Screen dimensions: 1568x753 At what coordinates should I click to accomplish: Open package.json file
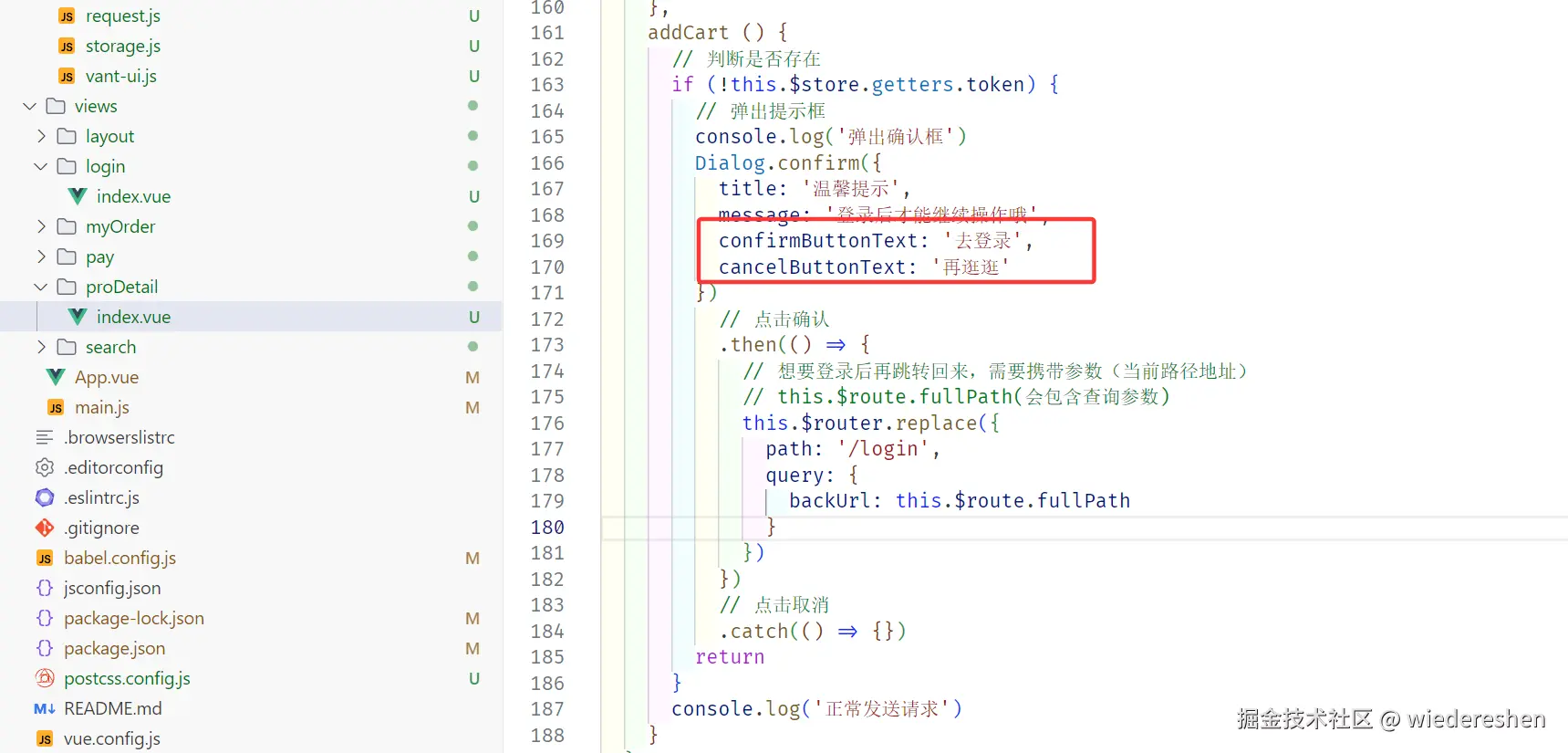pos(115,648)
